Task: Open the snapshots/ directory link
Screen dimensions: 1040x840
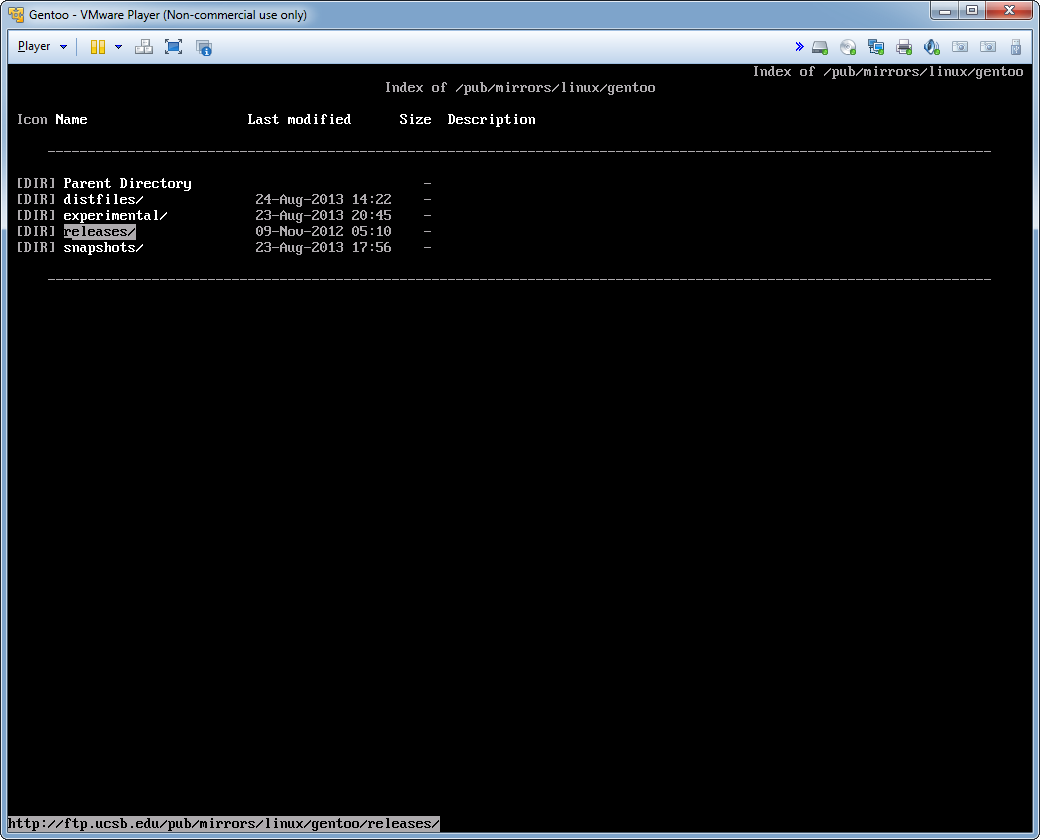Action: (x=103, y=247)
